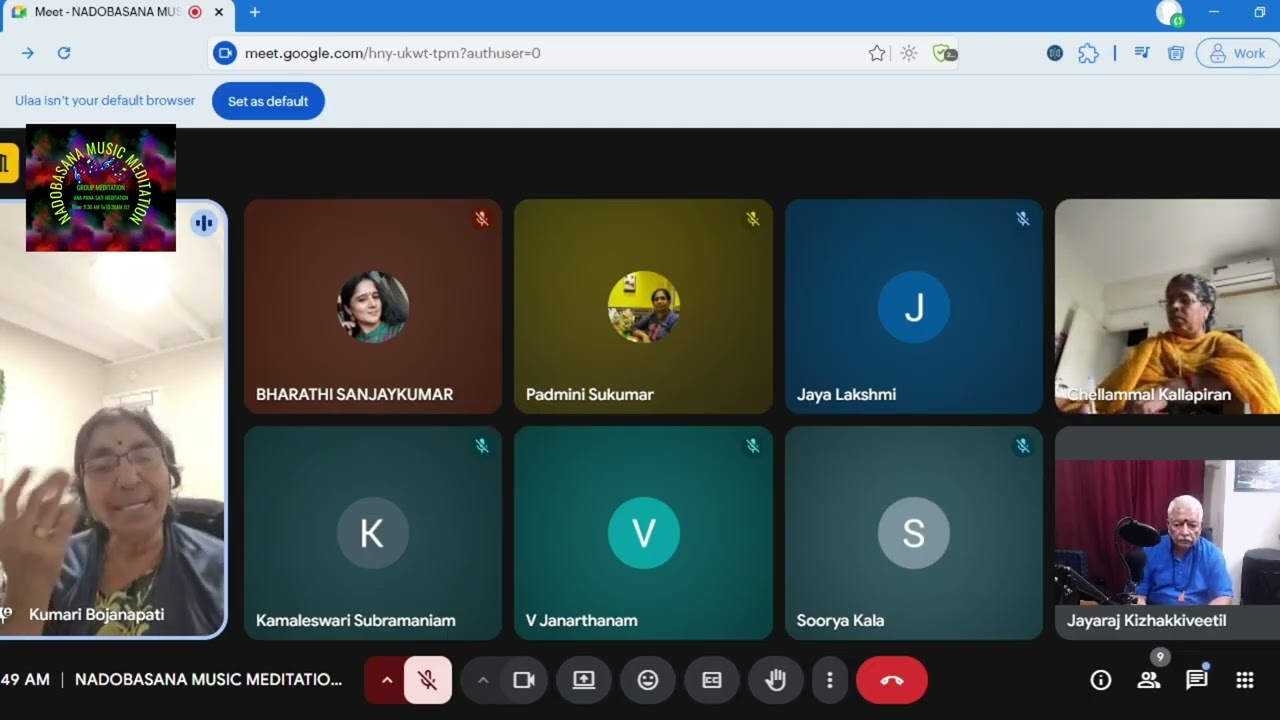Image resolution: width=1280 pixels, height=720 pixels.
Task: Toggle the brightness theme sun icon
Action: tap(909, 53)
